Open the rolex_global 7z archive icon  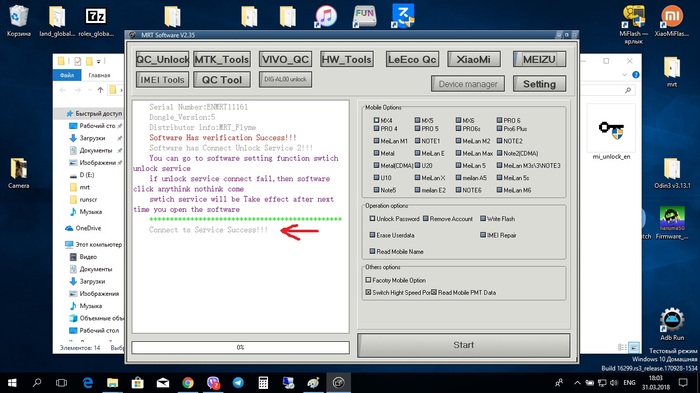(96, 20)
